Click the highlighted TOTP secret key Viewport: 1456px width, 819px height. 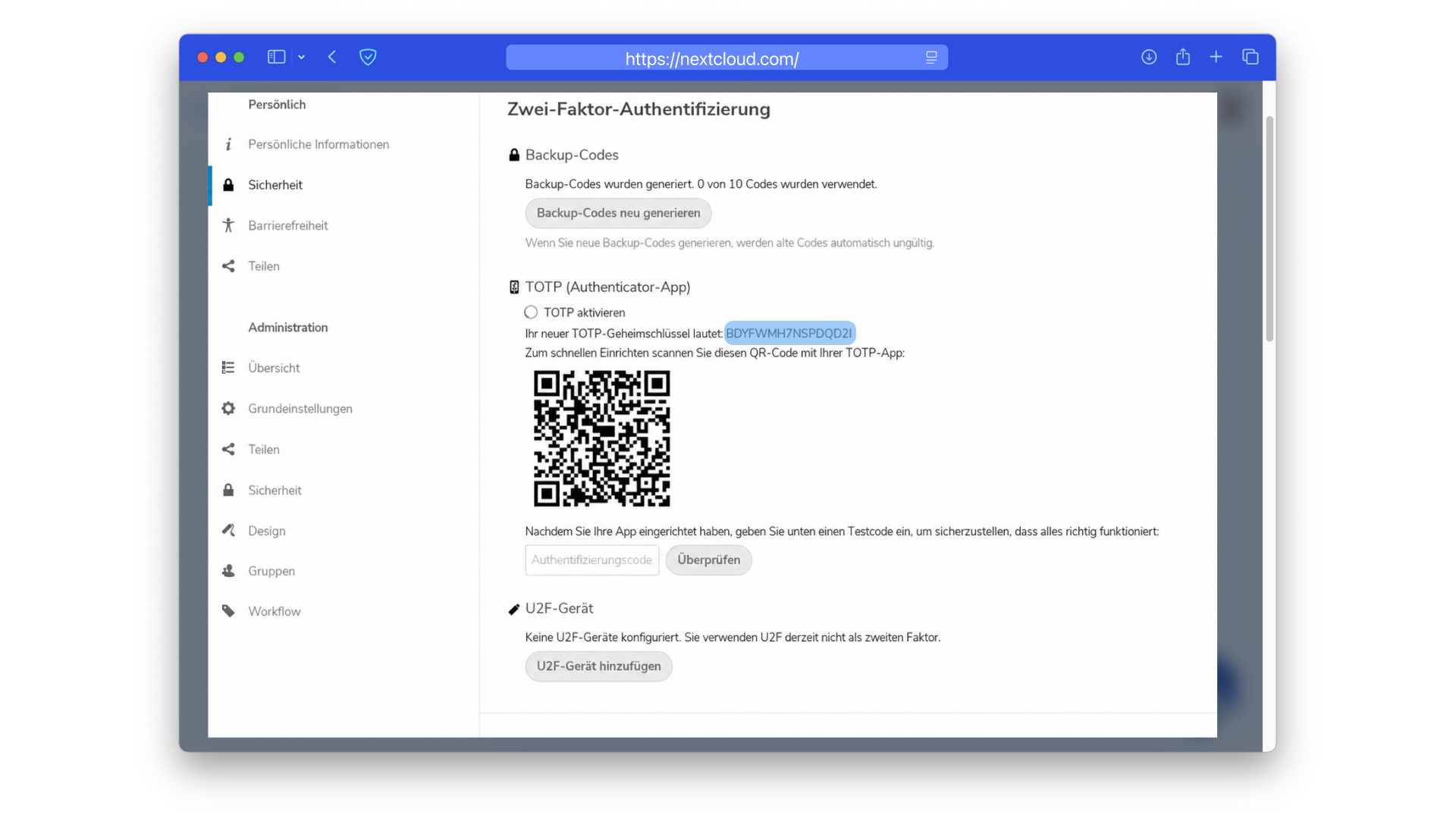(789, 333)
